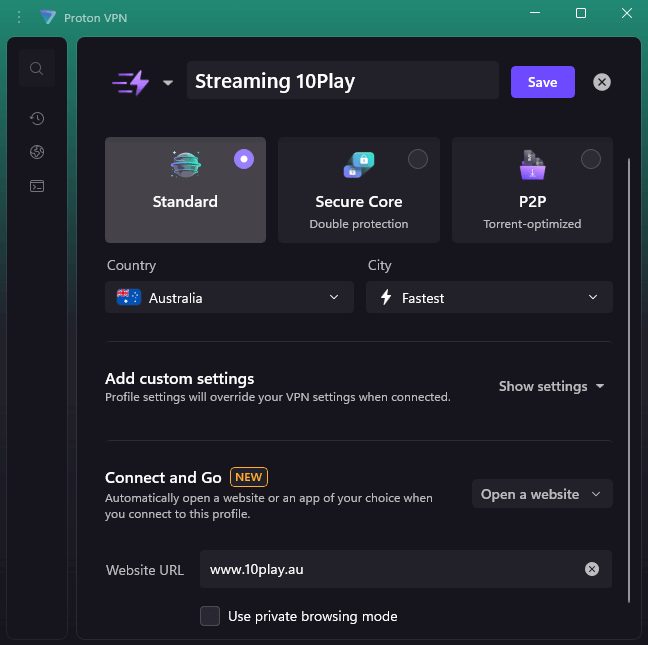This screenshot has width=648, height=645.
Task: Save the profile
Action: [x=542, y=82]
